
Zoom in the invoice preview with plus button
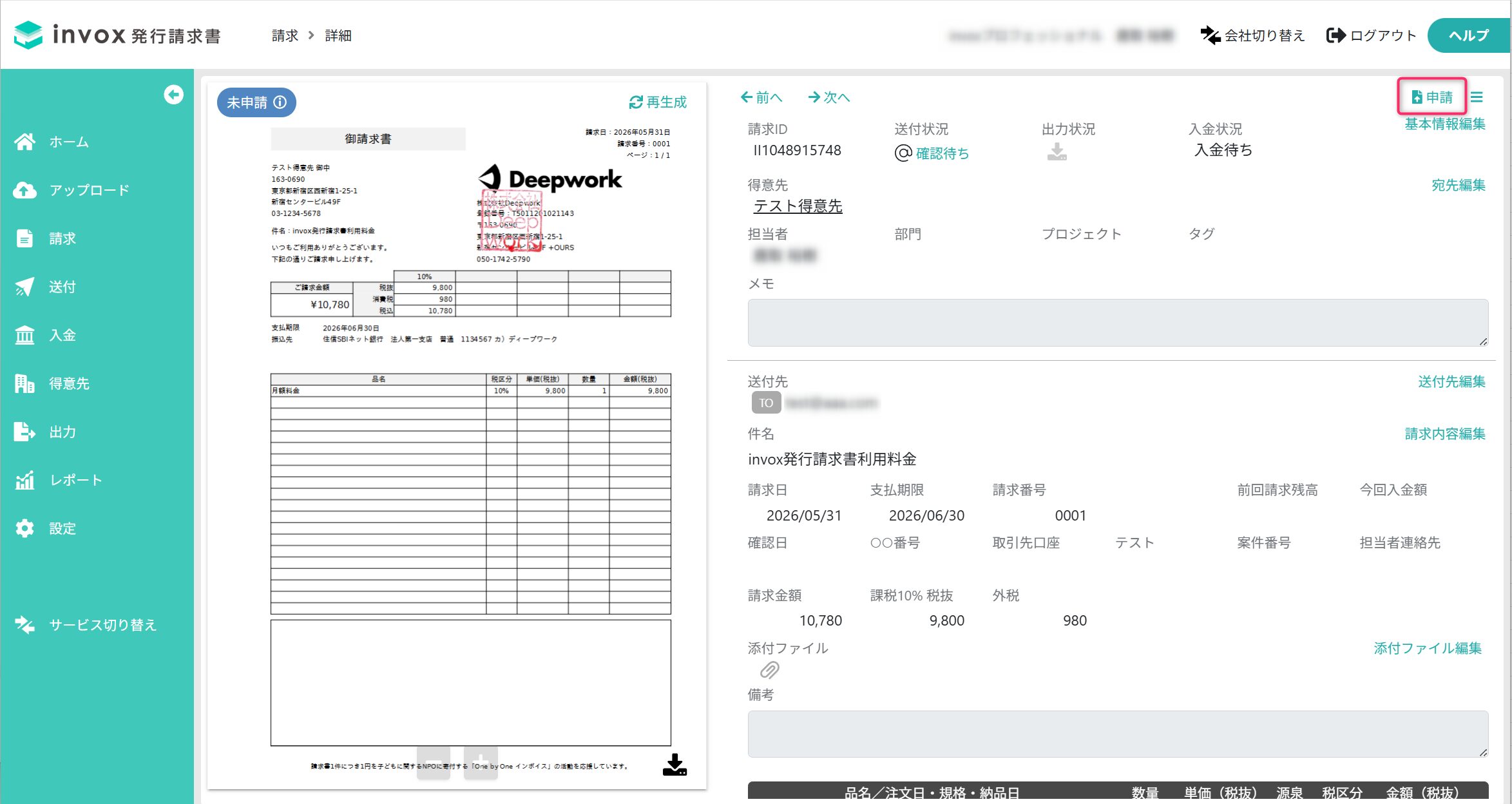[481, 763]
